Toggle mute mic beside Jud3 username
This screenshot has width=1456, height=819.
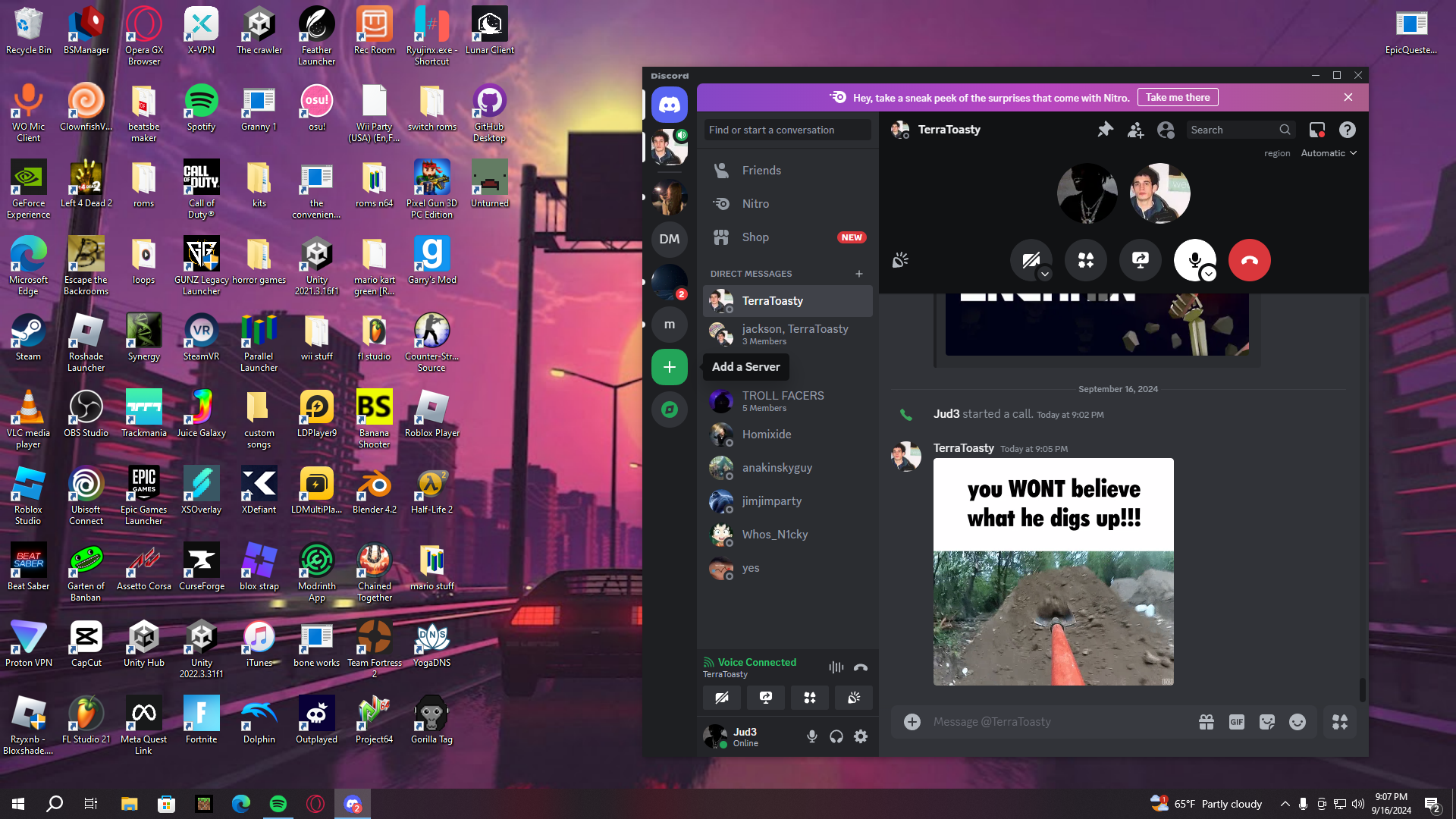coord(811,736)
